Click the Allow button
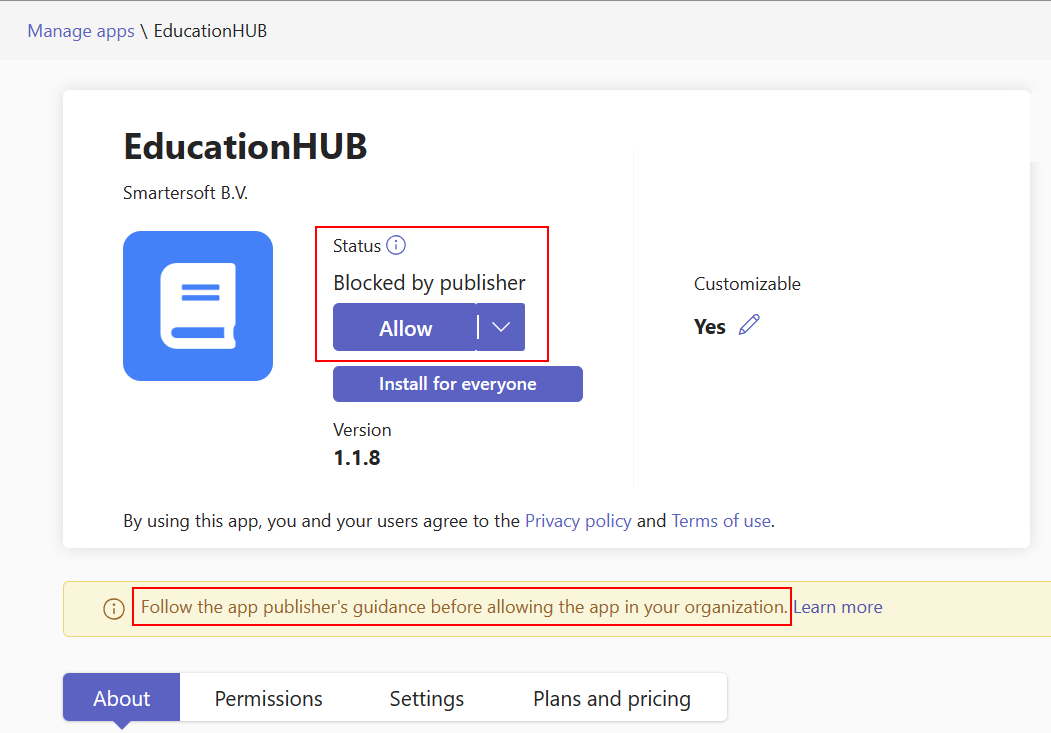 [405, 327]
